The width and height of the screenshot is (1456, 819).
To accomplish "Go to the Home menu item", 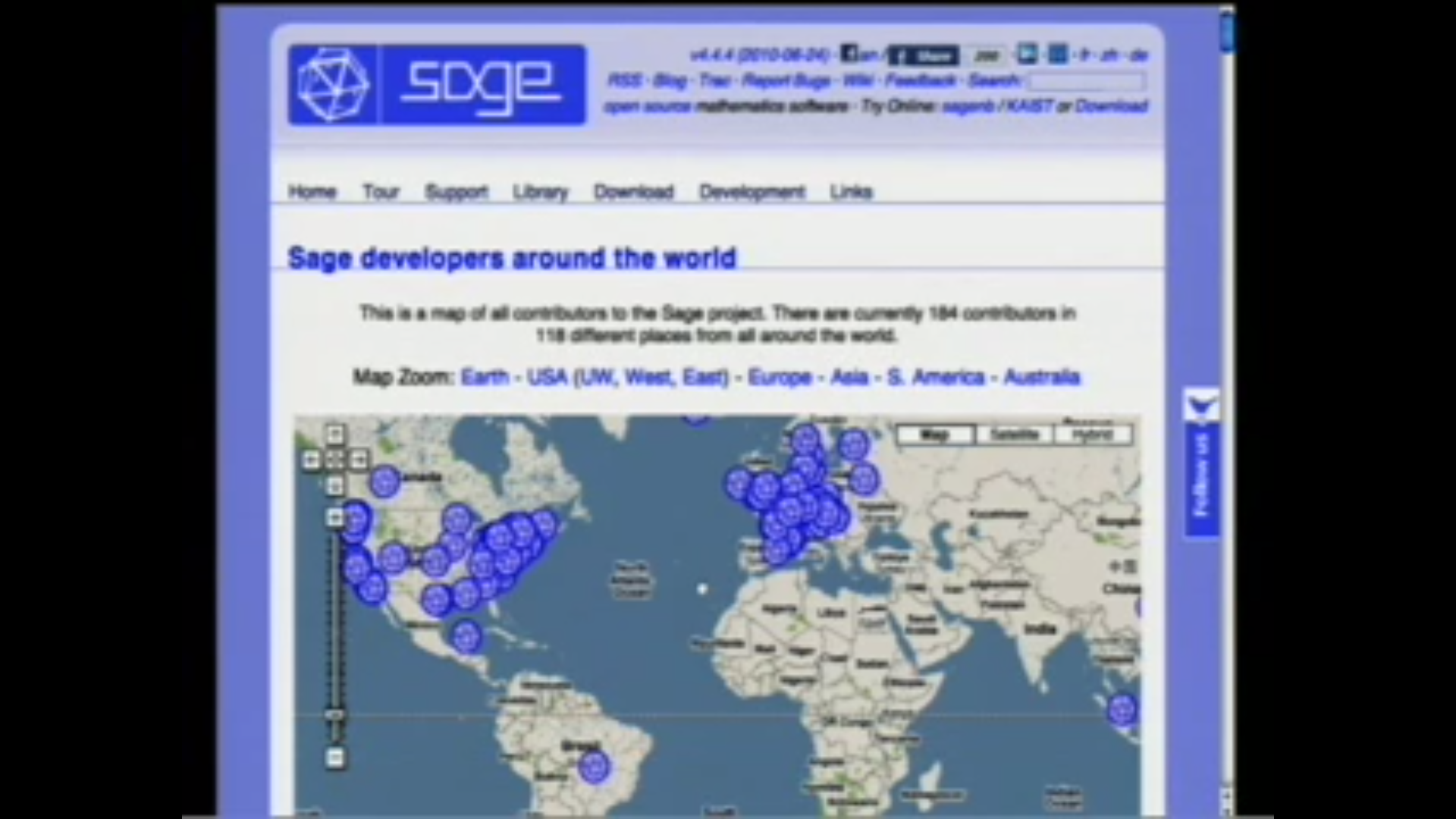I will pyautogui.click(x=312, y=192).
